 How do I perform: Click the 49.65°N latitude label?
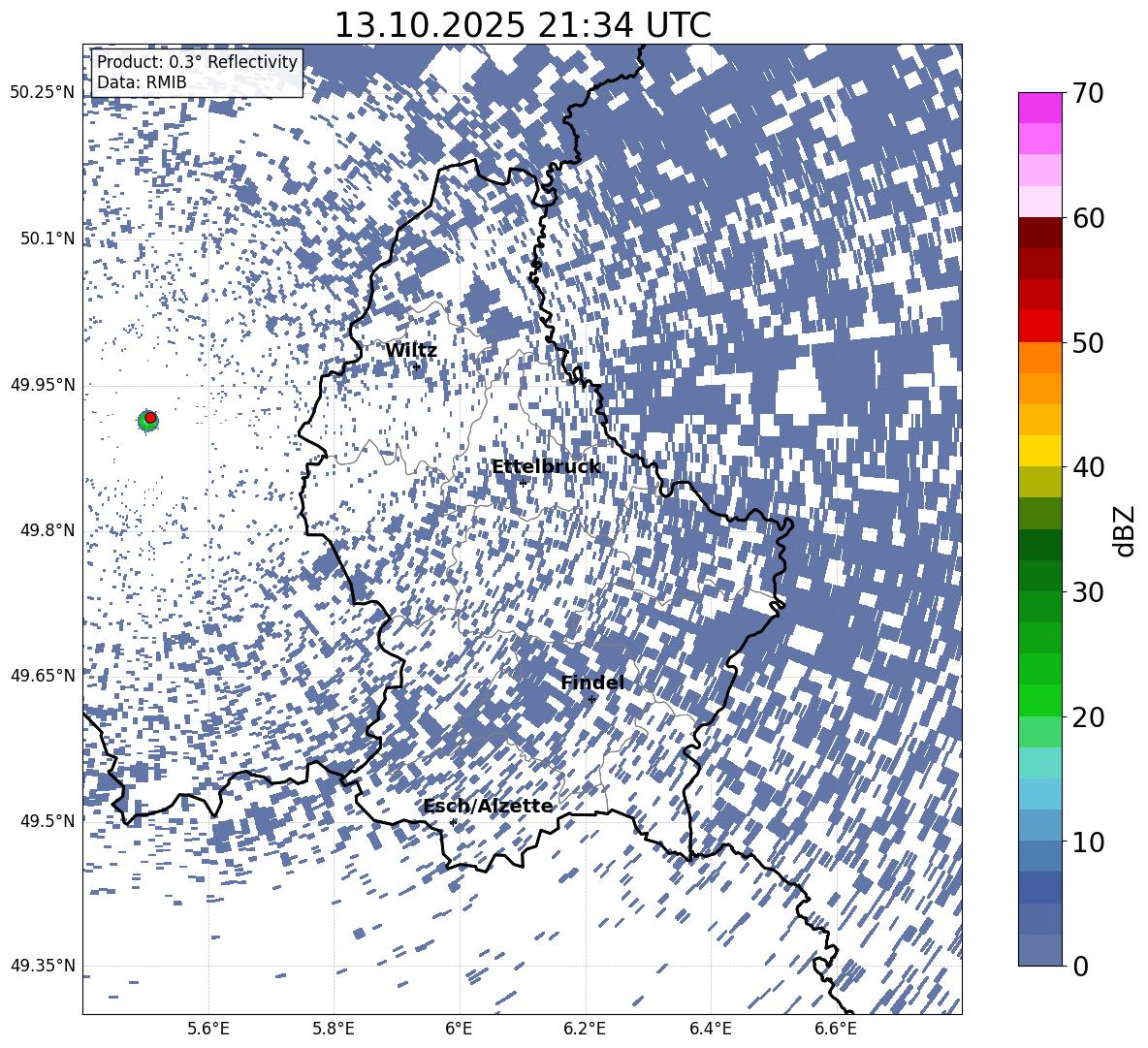43,675
